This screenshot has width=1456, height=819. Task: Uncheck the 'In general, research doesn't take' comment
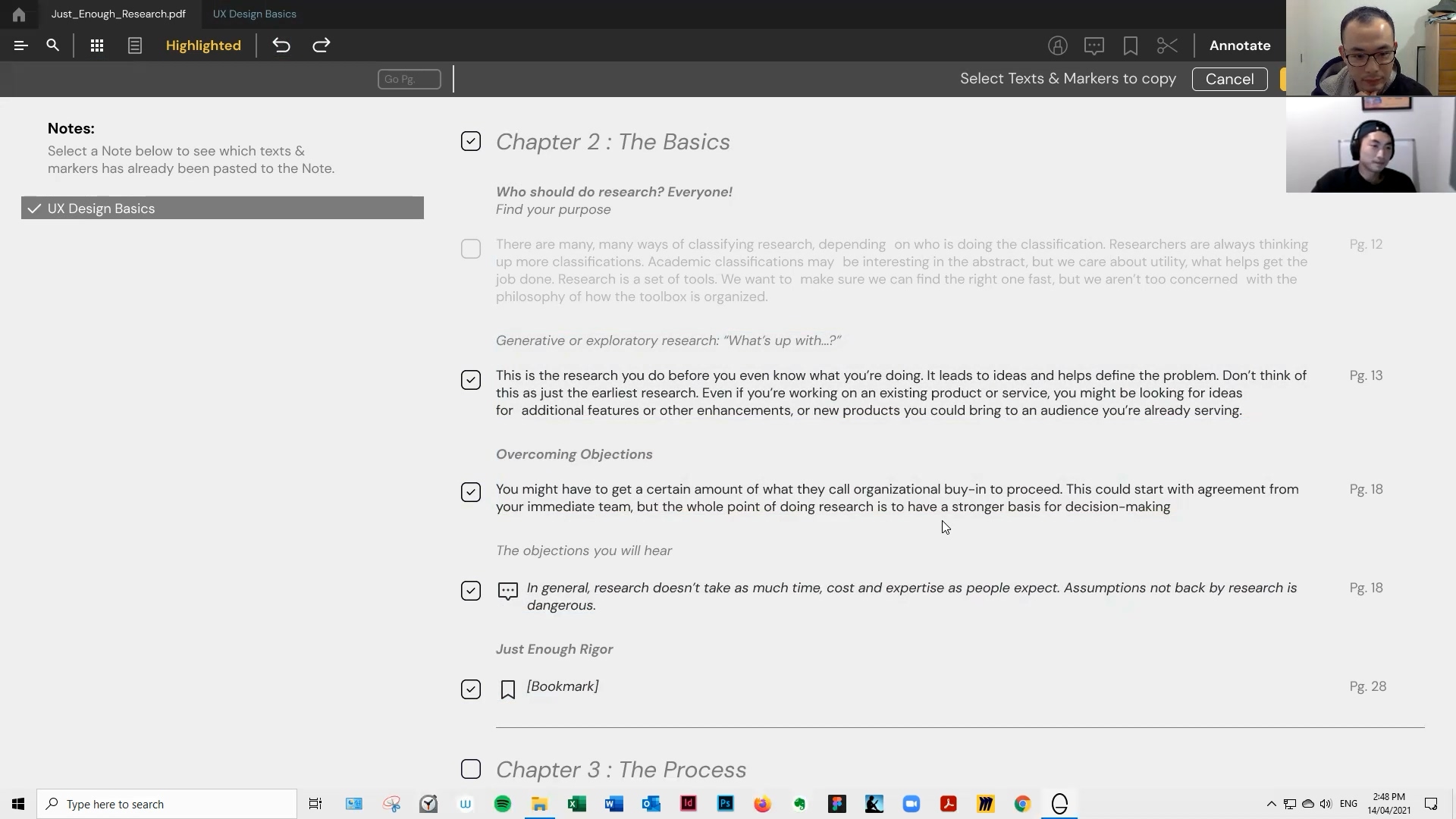click(x=471, y=591)
